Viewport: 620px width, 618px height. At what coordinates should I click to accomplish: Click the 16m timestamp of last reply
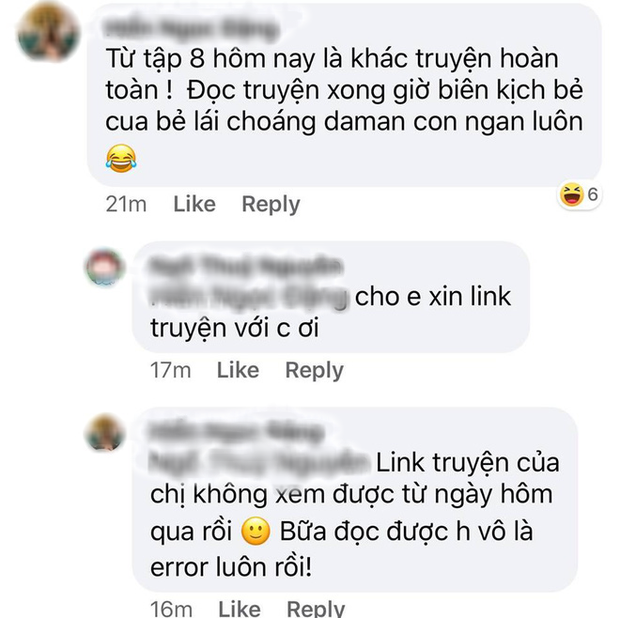pyautogui.click(x=172, y=609)
